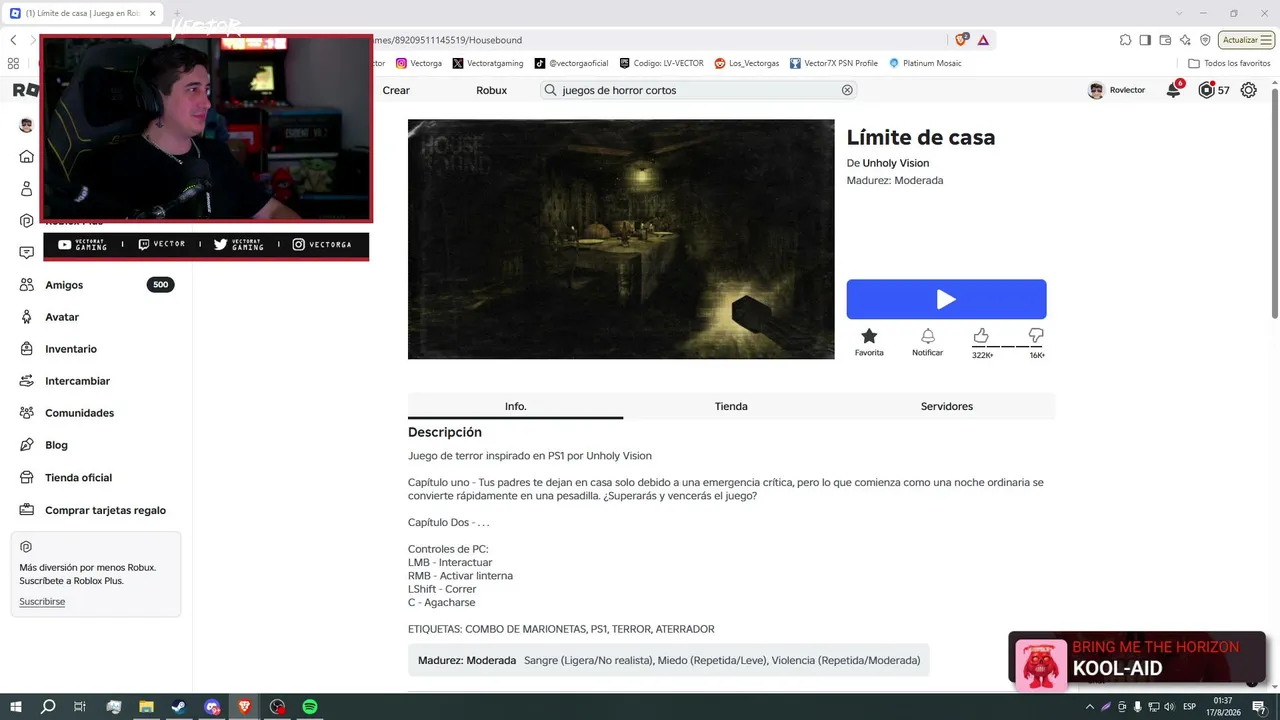Like the game with the thumbs-up icon
1280x720 pixels.
[x=981, y=336]
